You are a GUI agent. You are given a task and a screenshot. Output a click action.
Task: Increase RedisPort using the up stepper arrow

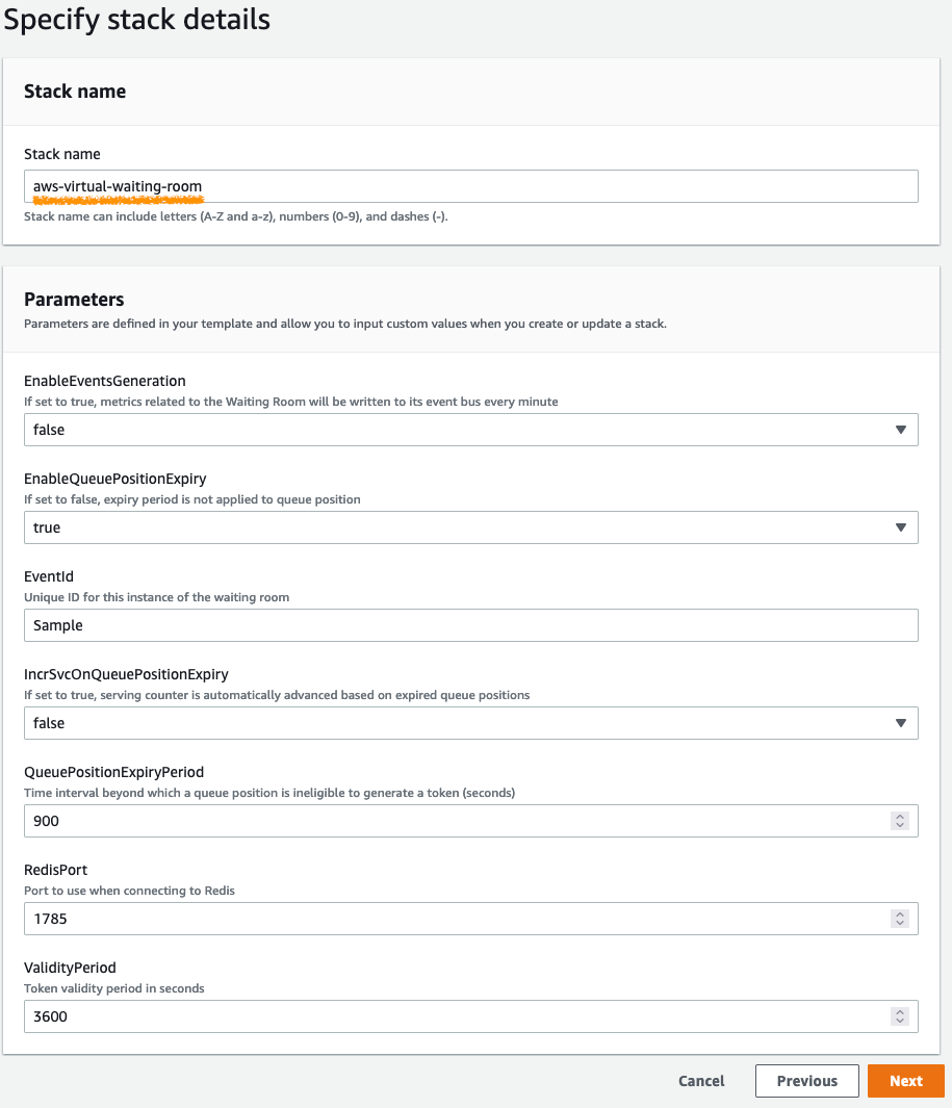click(900, 913)
